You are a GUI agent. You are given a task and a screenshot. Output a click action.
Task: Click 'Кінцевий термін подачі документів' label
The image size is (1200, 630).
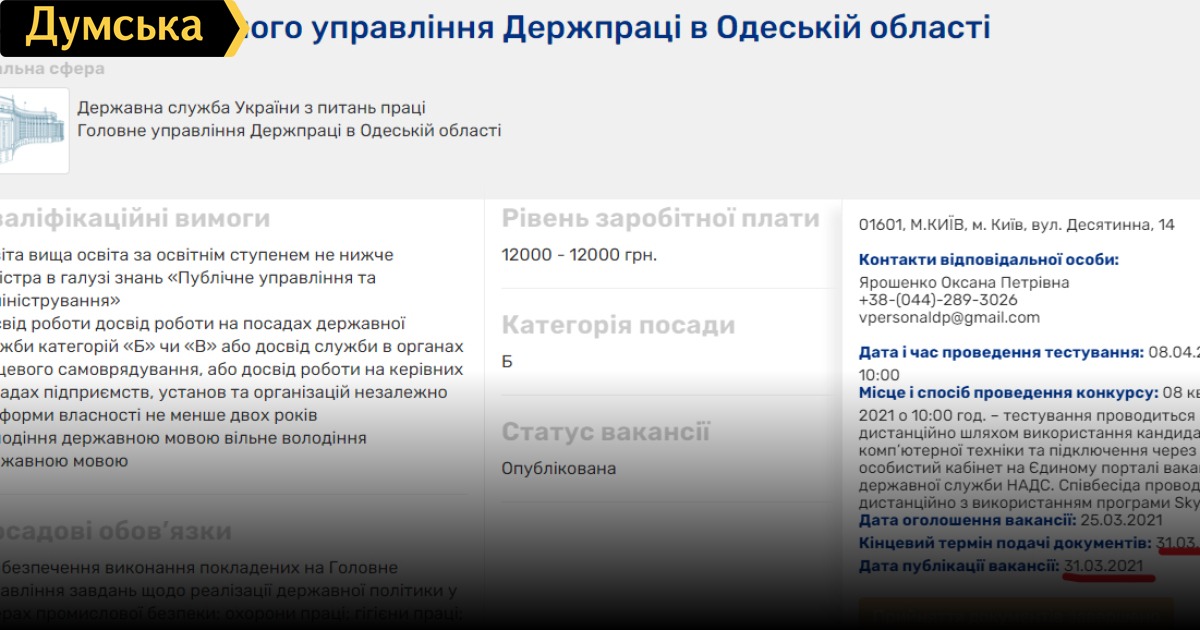1004,543
